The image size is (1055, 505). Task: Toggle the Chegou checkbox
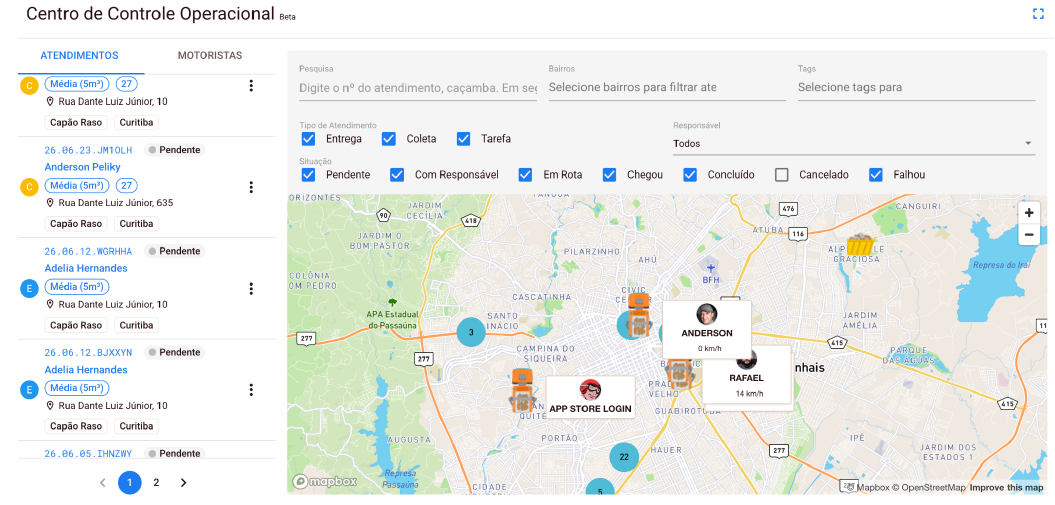point(610,175)
